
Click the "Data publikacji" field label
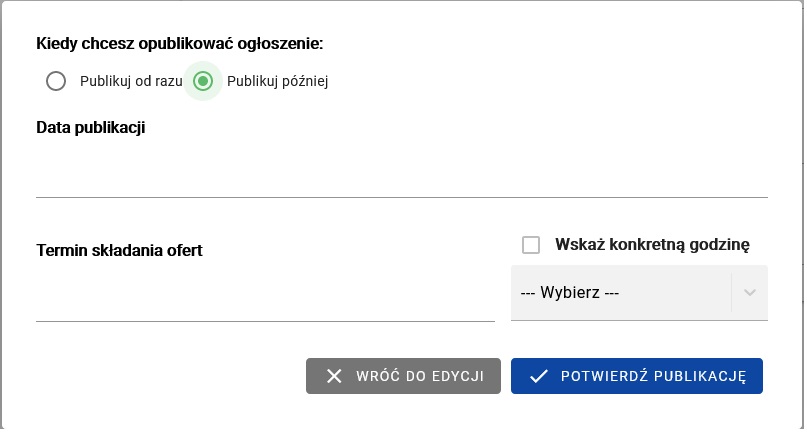(91, 128)
